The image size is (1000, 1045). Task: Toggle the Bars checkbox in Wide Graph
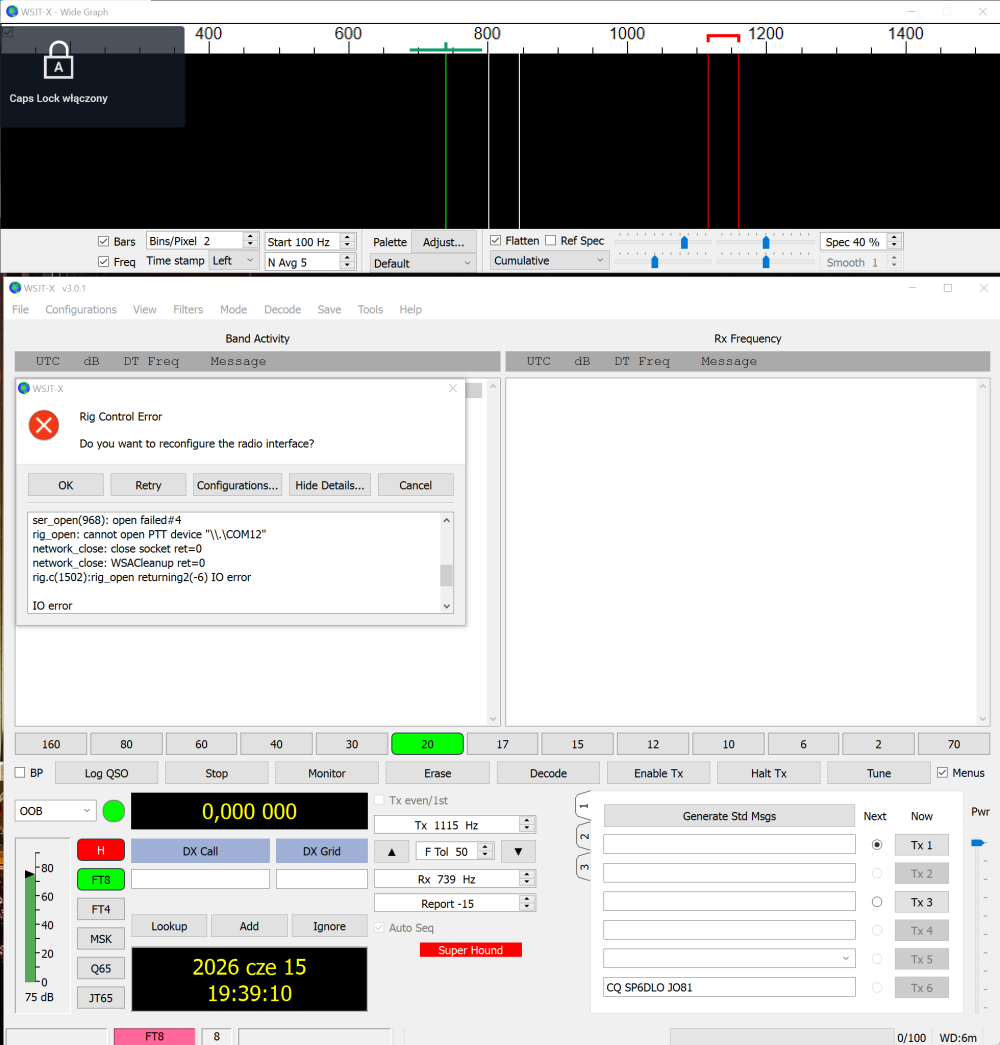coord(103,241)
